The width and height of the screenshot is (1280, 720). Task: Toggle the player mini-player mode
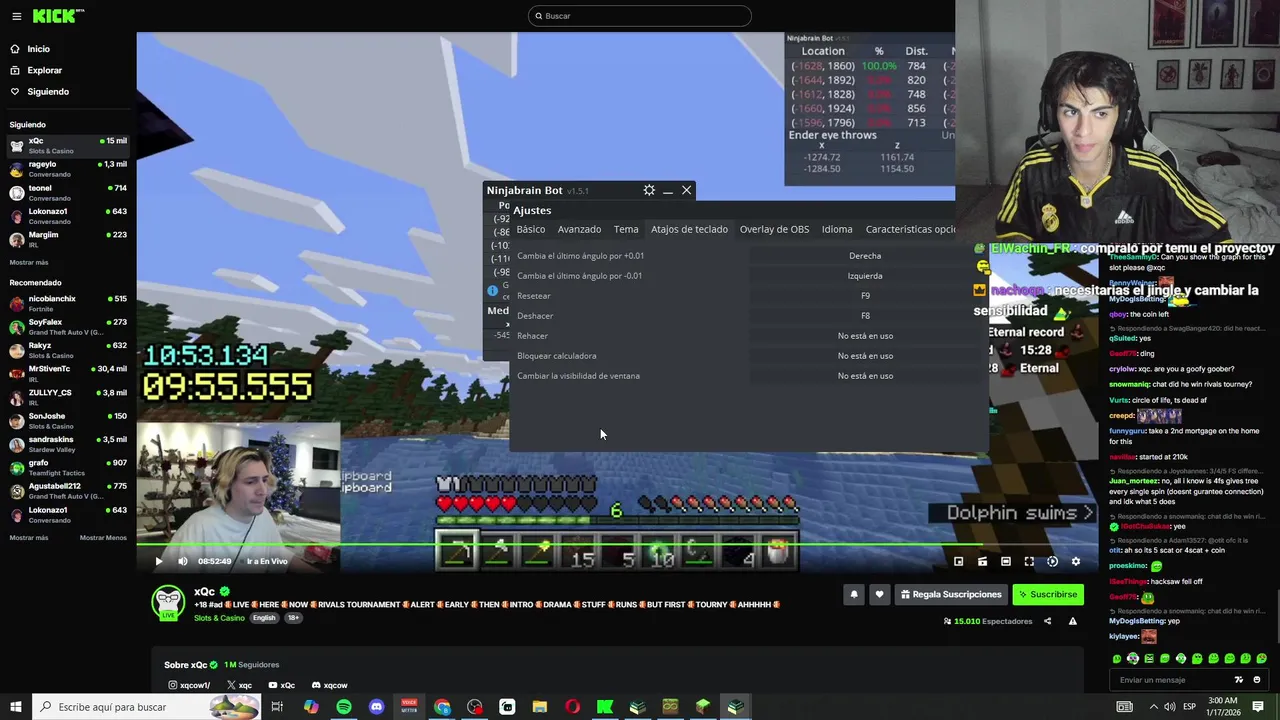tap(958, 561)
